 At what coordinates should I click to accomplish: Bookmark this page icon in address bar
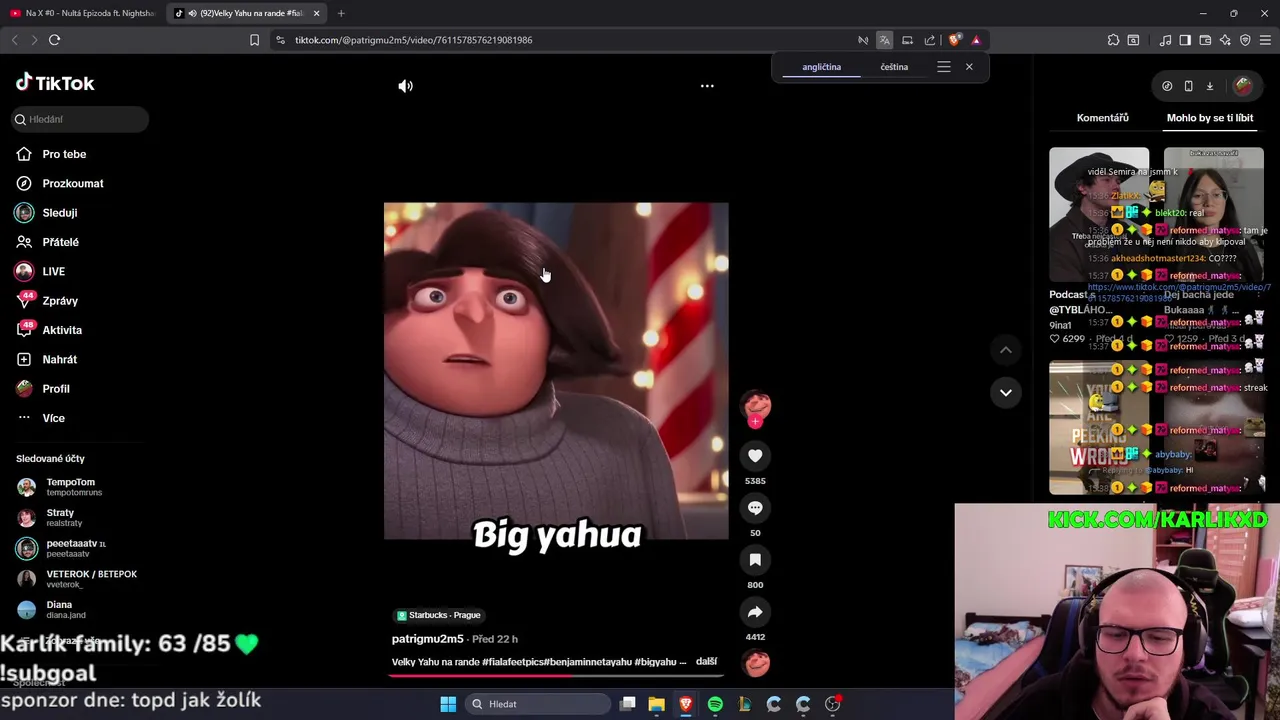254,40
